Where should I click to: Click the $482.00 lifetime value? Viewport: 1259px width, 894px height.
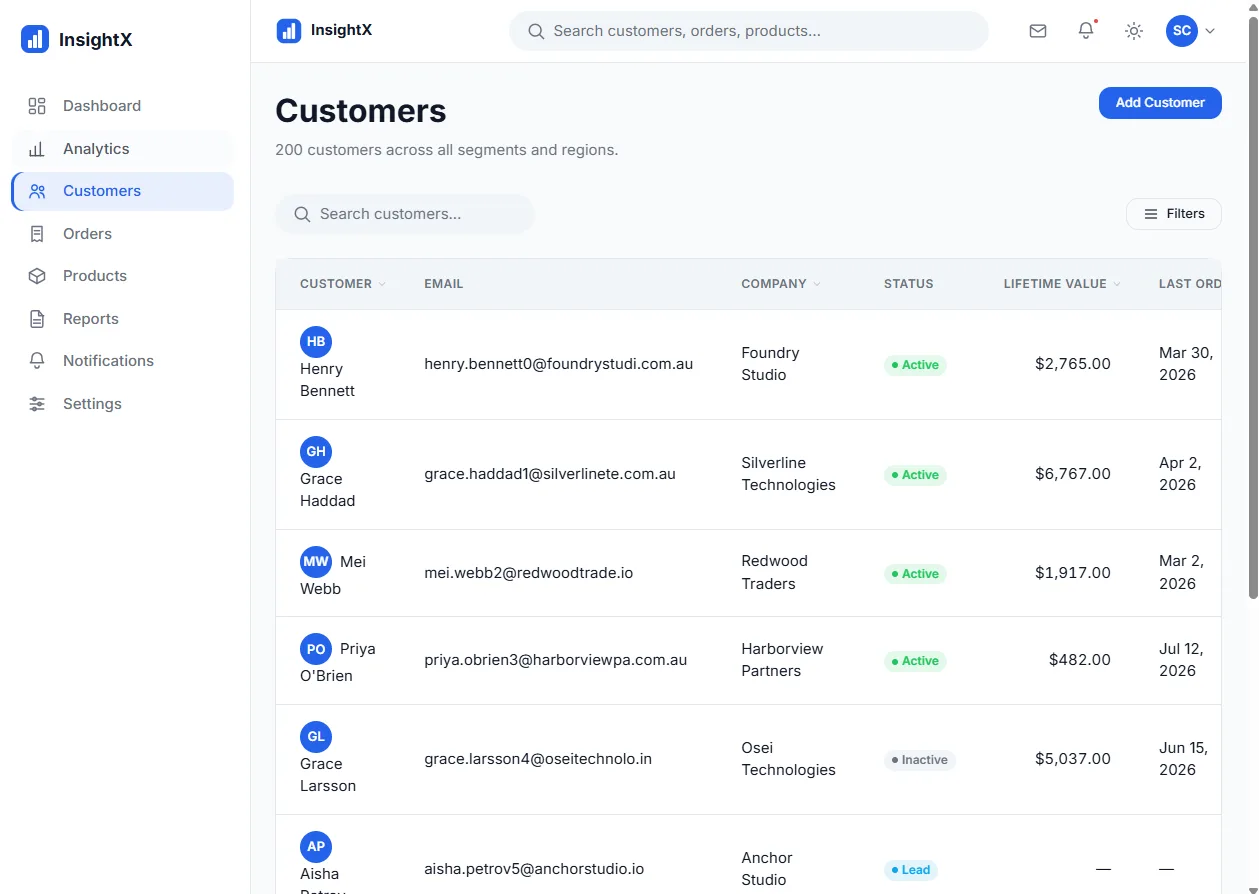point(1080,660)
